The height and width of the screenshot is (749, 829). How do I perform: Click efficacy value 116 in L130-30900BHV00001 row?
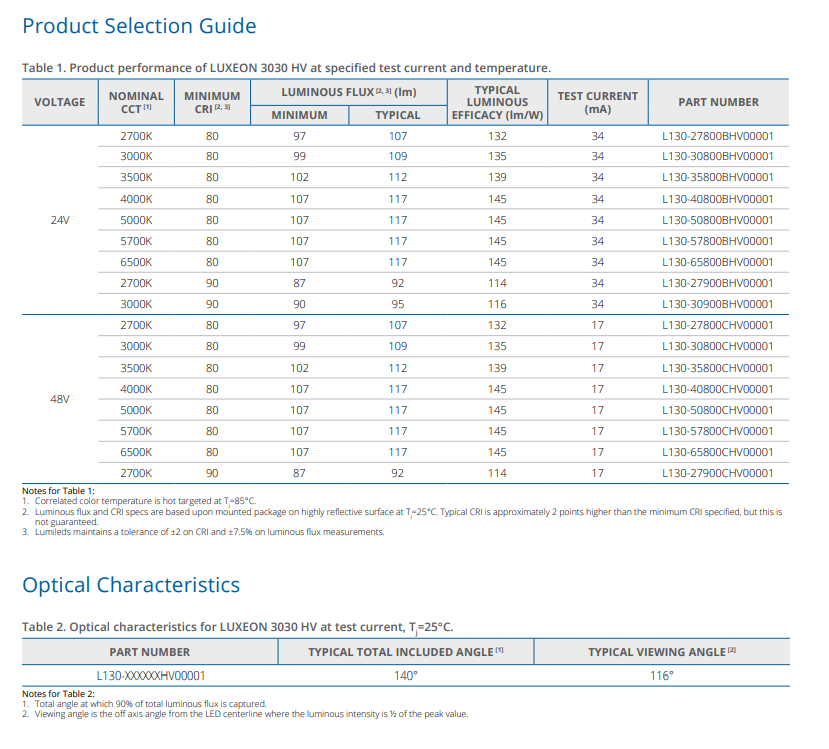tap(497, 304)
